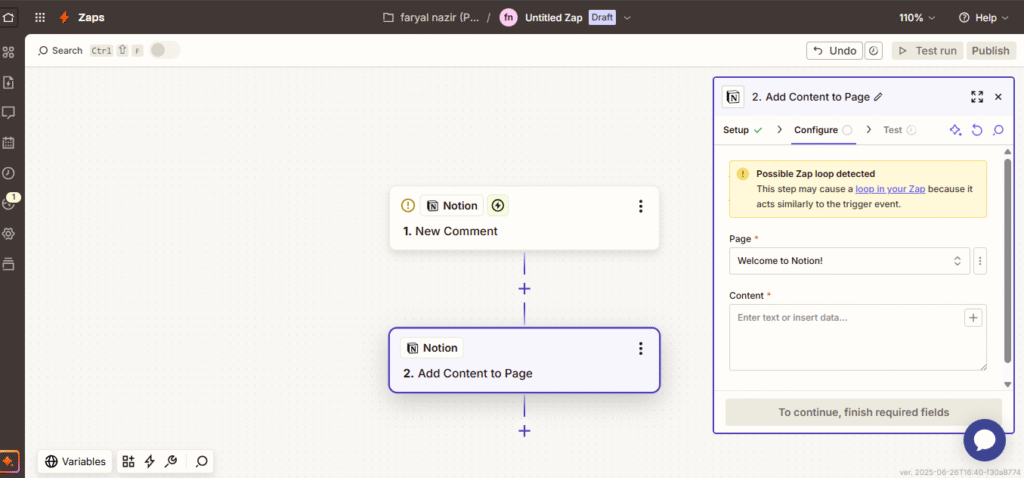This screenshot has width=1024, height=478.
Task: Select the Notion chip on Add Content step
Action: click(432, 348)
